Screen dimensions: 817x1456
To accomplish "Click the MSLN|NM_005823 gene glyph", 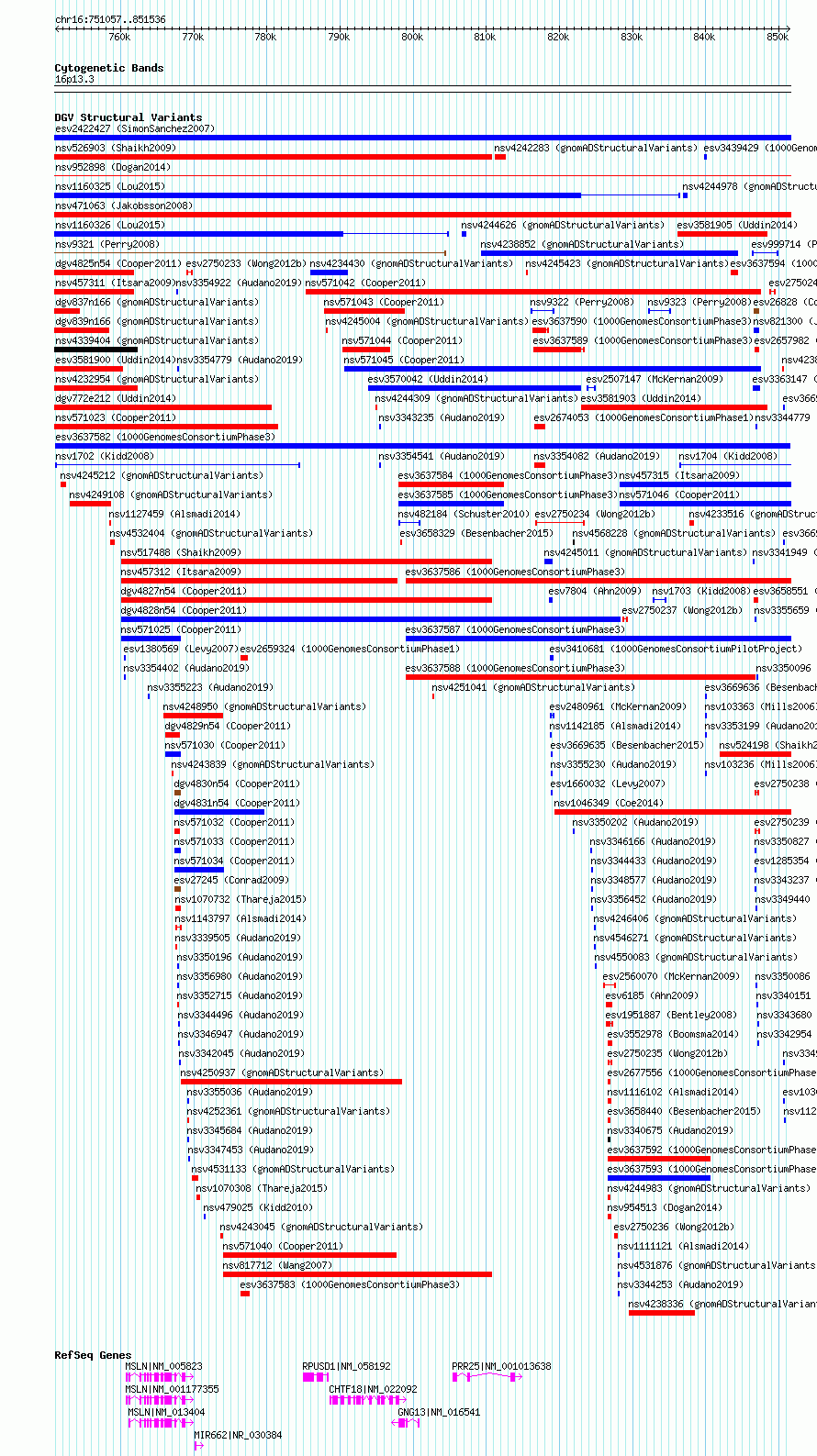I will click(x=162, y=1377).
